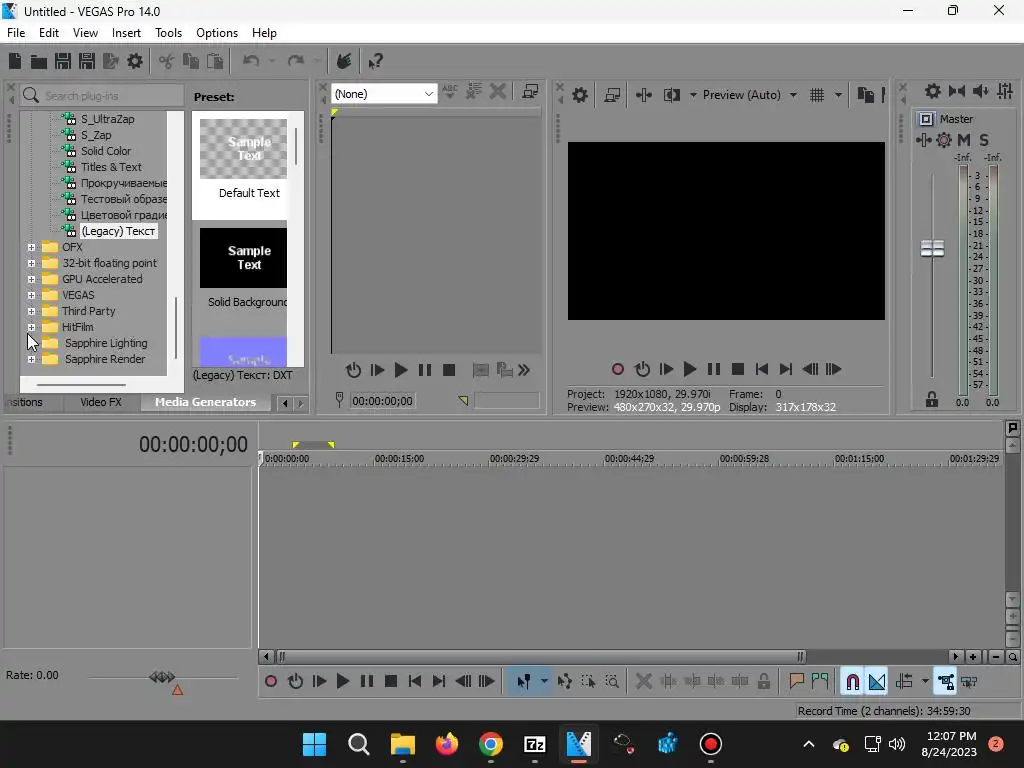
Task: Expand the HitFilm folder
Action: coord(31,327)
